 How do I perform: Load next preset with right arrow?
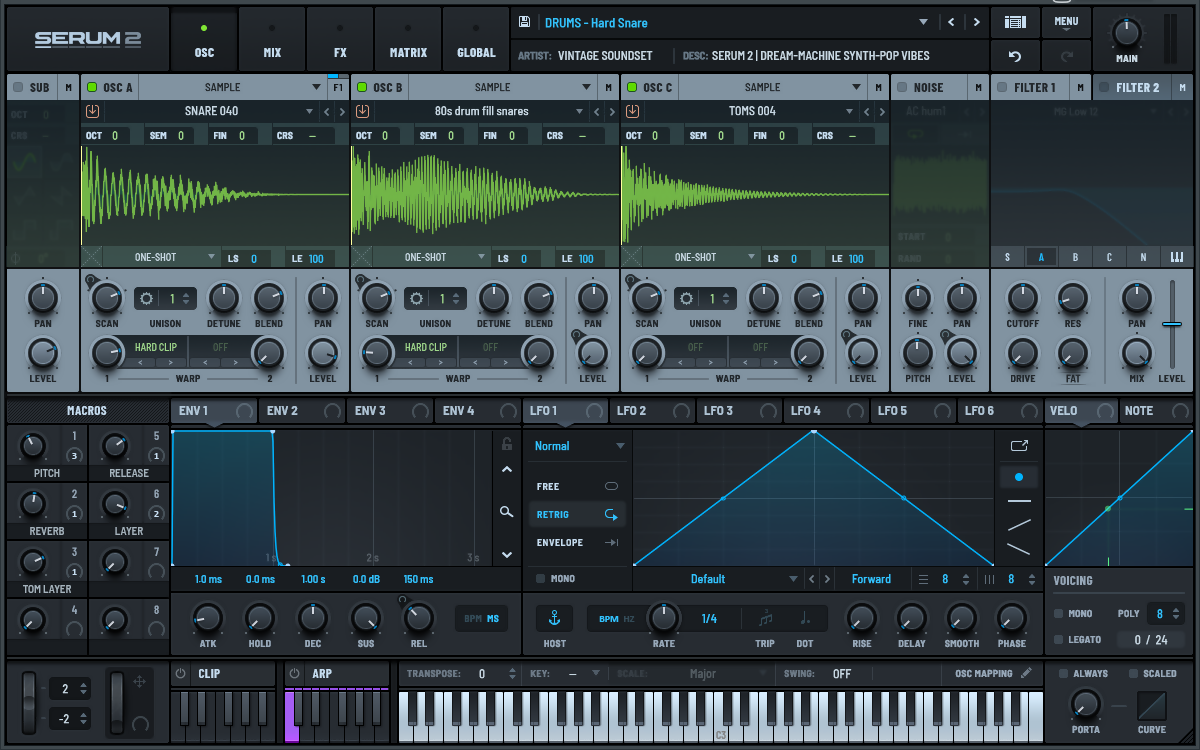[x=976, y=22]
